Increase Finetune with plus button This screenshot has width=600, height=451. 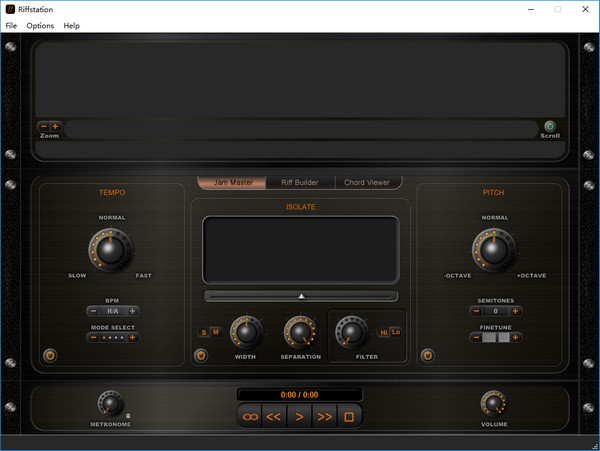[515, 337]
